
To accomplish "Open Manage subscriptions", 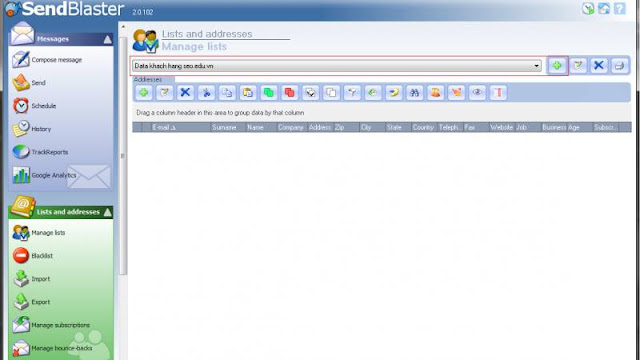I will [x=51, y=325].
